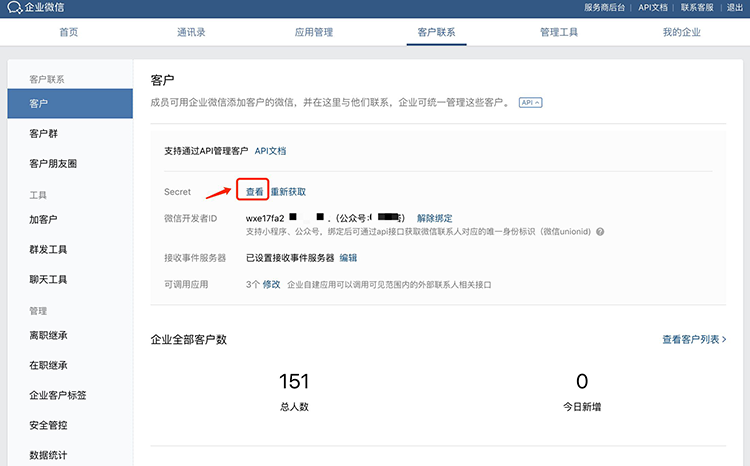Go to the 管理工具 tab

(559, 33)
